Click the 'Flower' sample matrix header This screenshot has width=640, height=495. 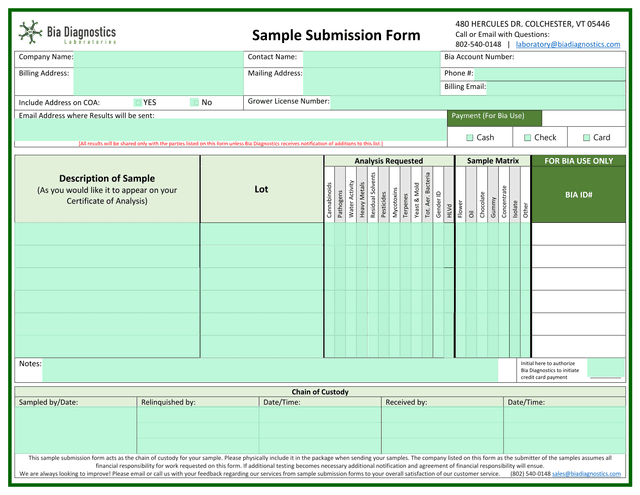pyautogui.click(x=460, y=194)
